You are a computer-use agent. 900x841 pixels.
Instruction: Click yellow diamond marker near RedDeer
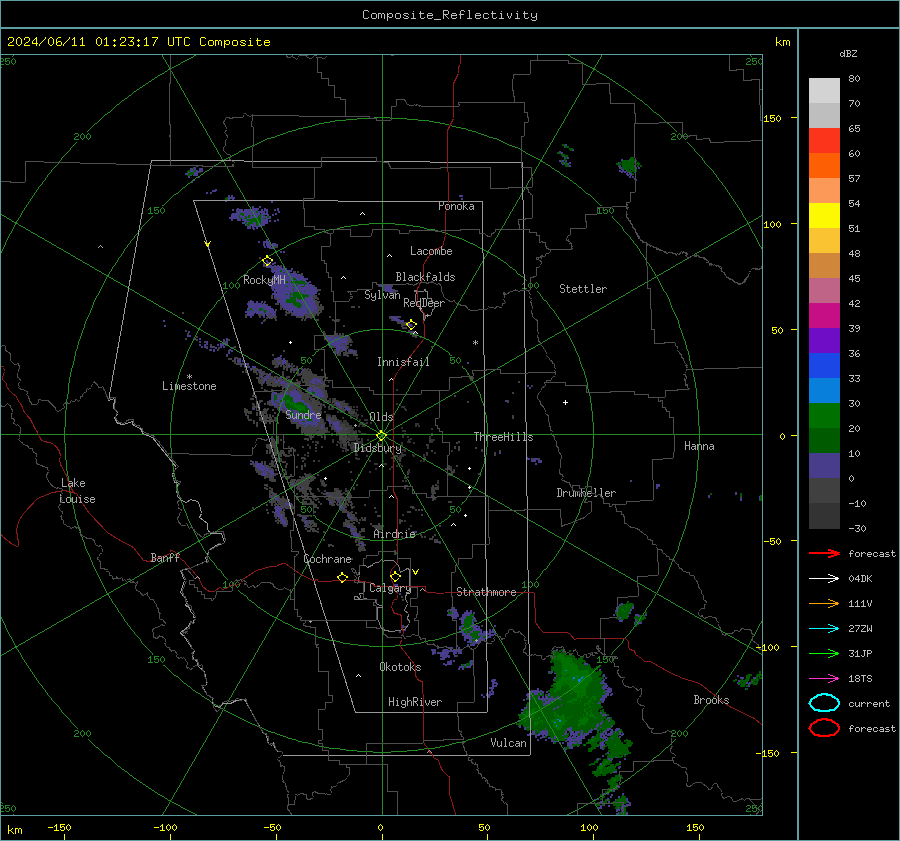pos(412,325)
